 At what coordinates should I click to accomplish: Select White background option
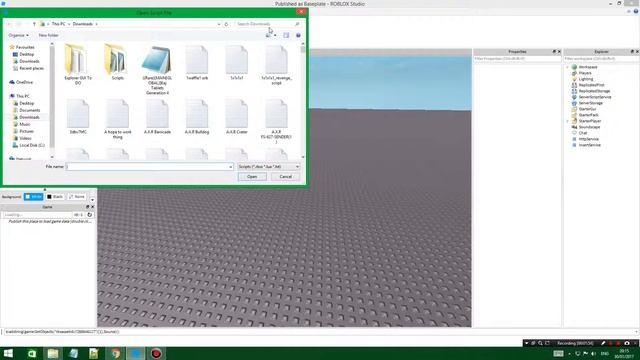pos(33,197)
